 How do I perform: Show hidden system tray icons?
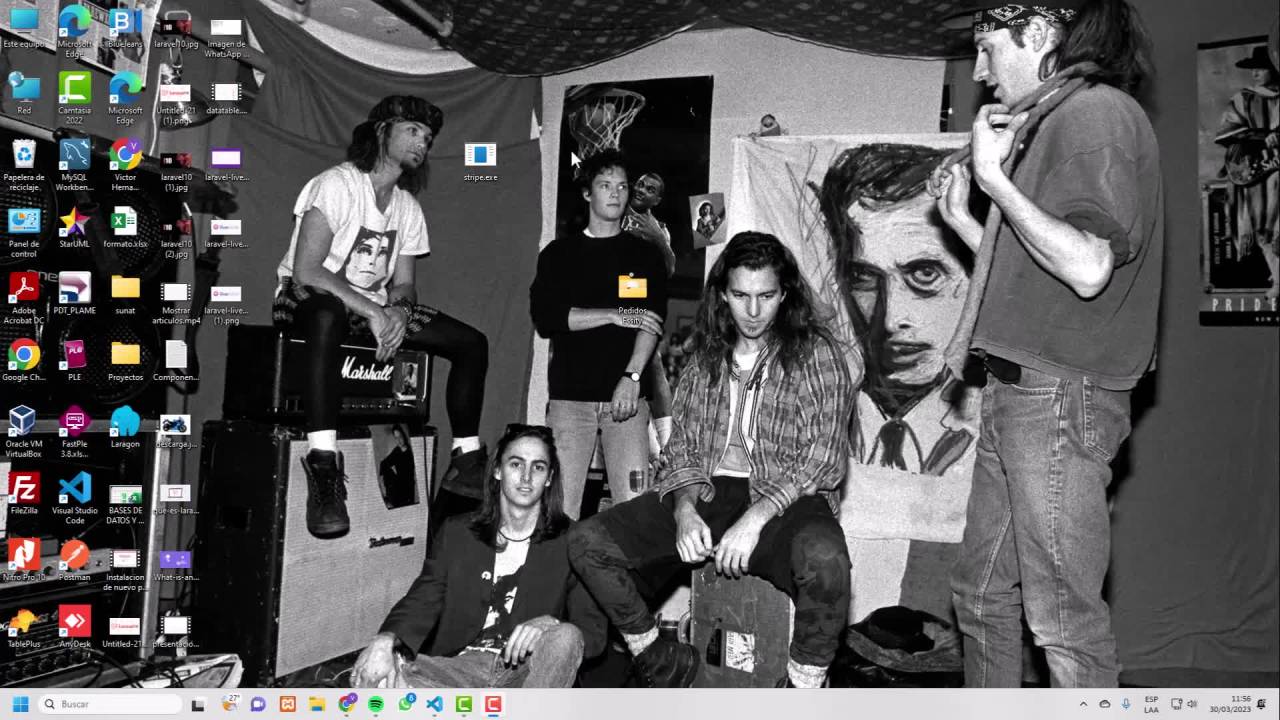1082,704
